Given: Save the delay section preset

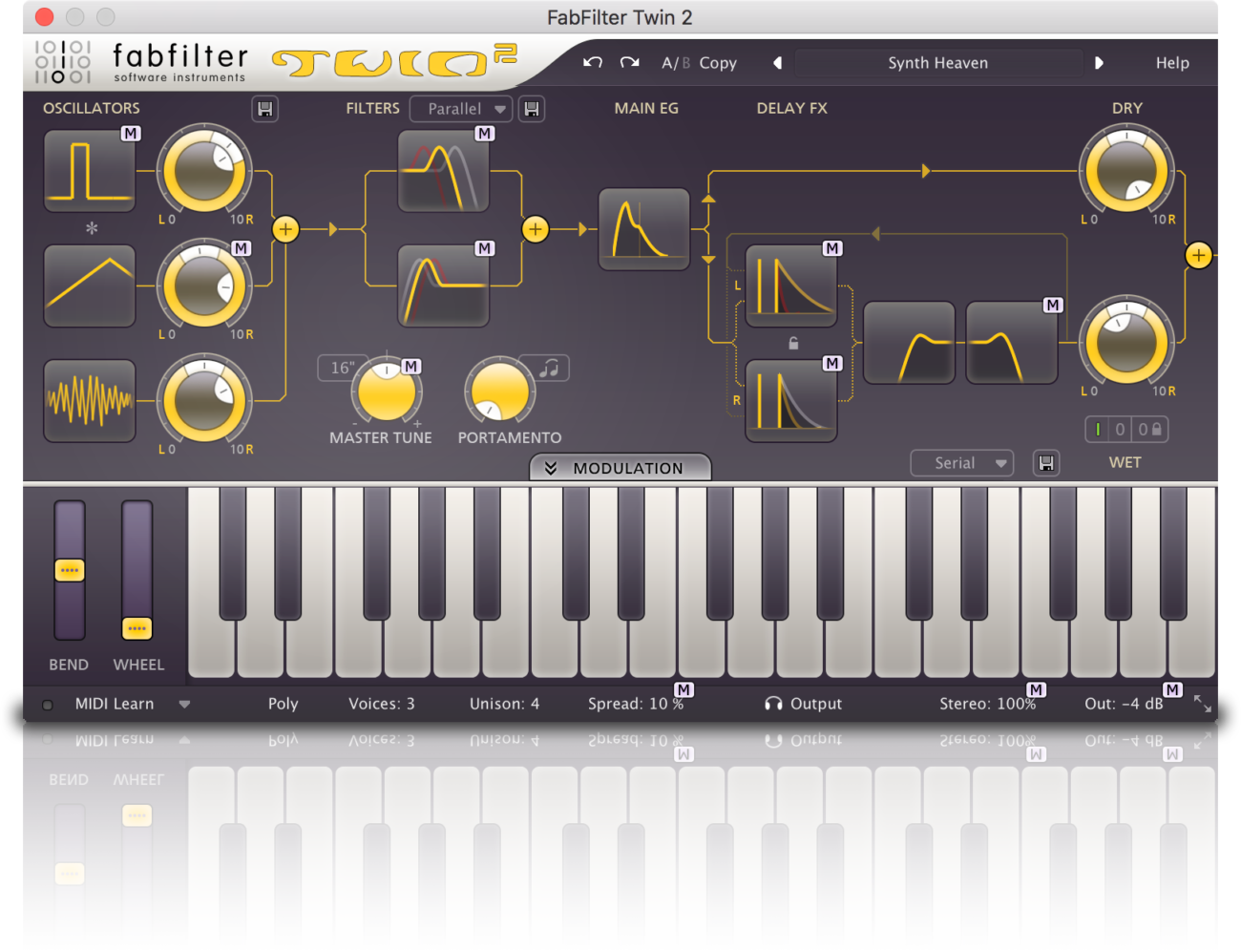Looking at the screenshot, I should click(x=1046, y=463).
